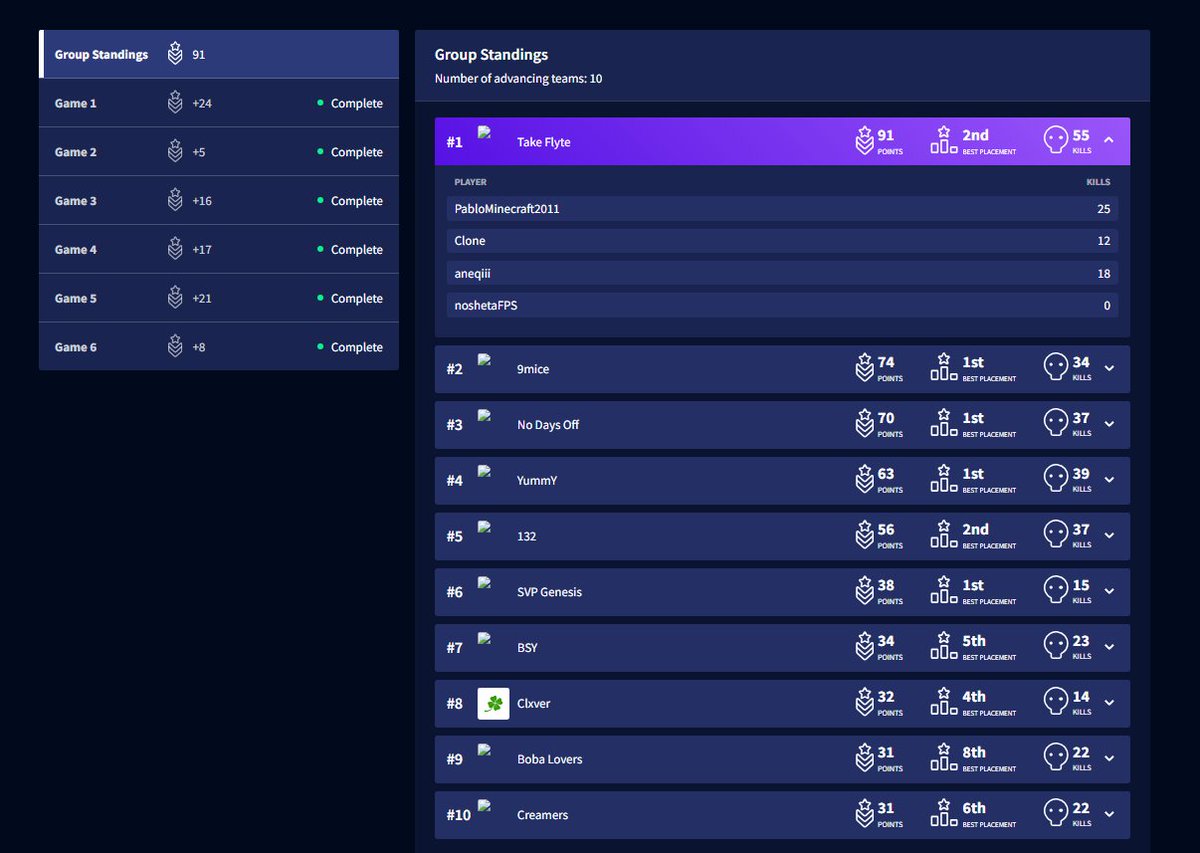Expand the 9mice team row
Screen dimensions: 1200x853
[x=1108, y=369]
